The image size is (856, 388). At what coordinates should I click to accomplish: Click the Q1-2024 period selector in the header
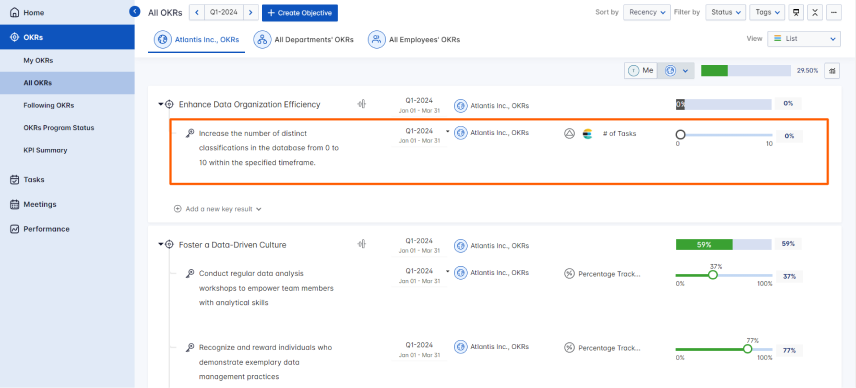[x=224, y=13]
